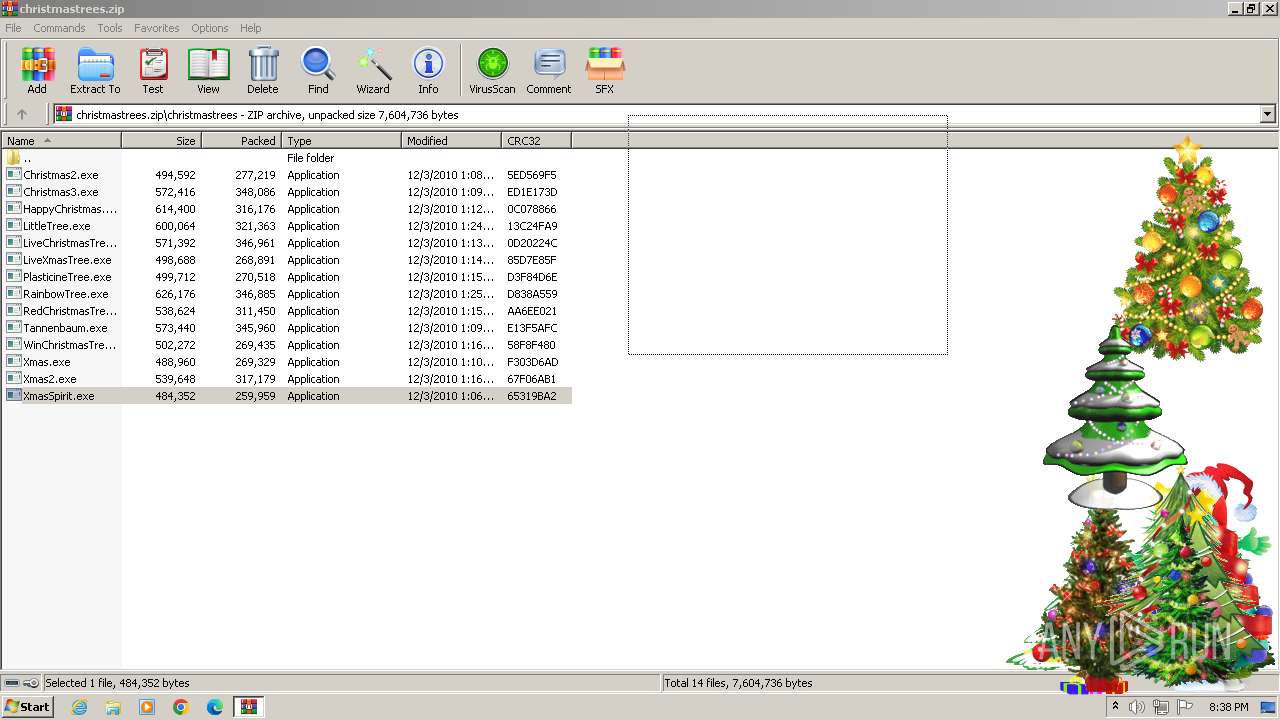Click the show desktop tray icon
This screenshot has width=1280, height=720.
1268,707
